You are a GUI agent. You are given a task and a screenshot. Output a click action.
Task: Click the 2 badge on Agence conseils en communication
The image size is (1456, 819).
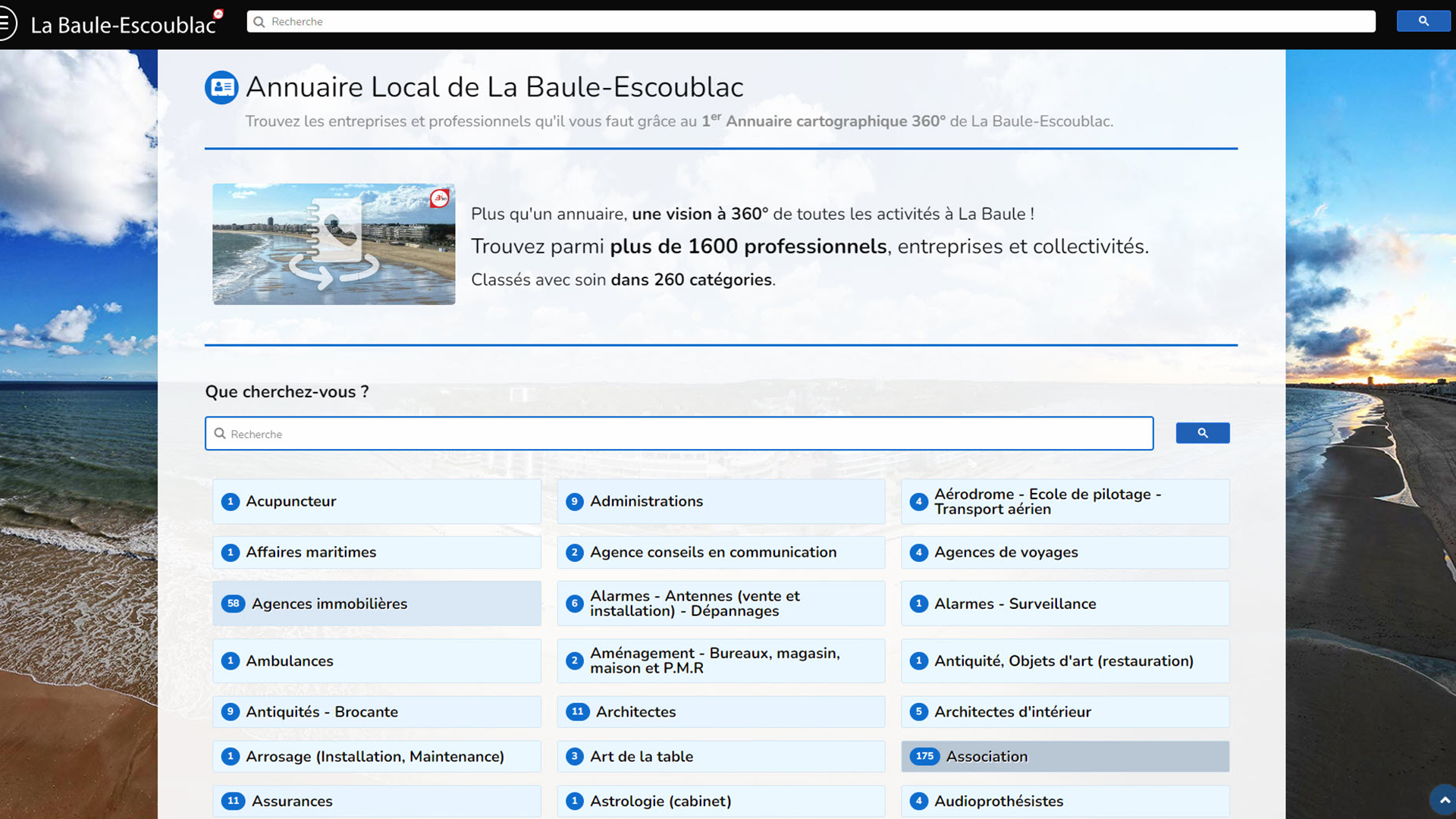pos(575,553)
